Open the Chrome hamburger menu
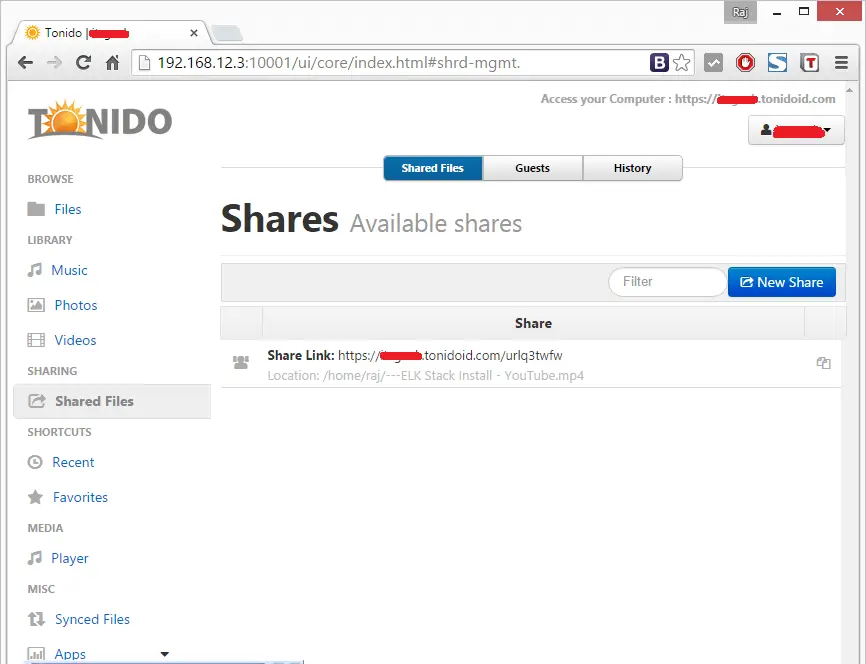The width and height of the screenshot is (866, 664). (x=841, y=63)
